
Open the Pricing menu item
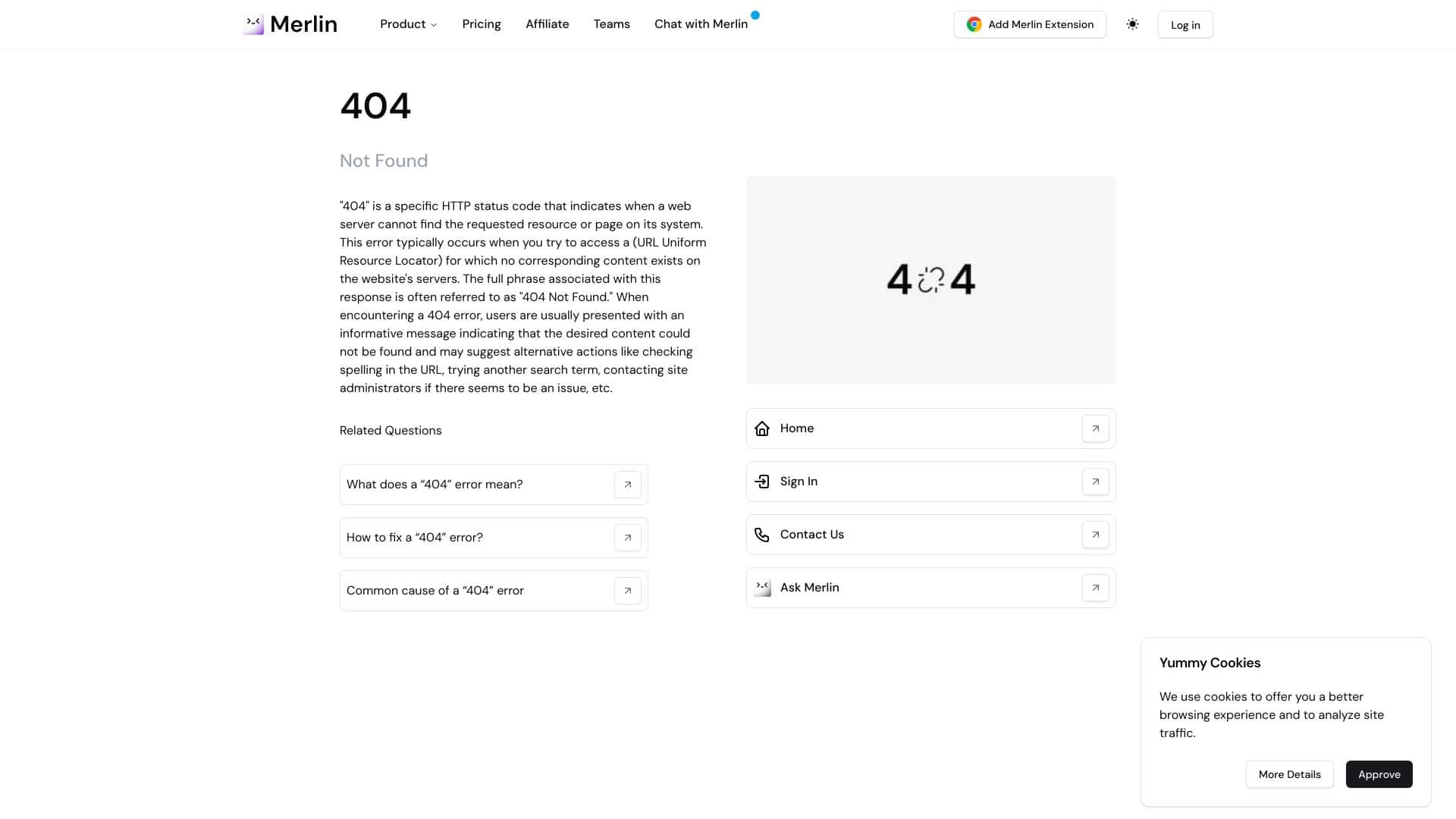(x=481, y=24)
